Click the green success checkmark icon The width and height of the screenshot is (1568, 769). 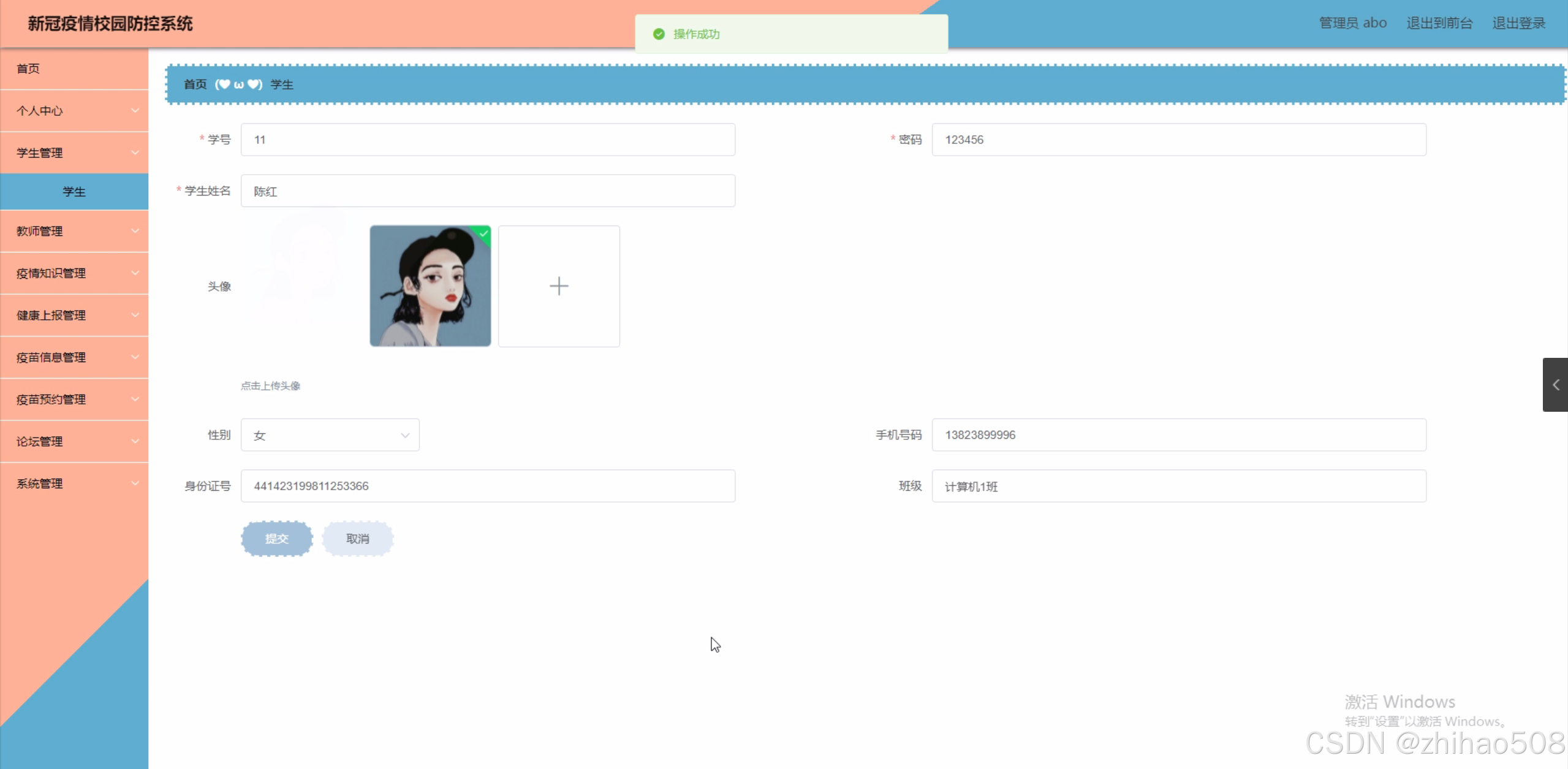659,34
